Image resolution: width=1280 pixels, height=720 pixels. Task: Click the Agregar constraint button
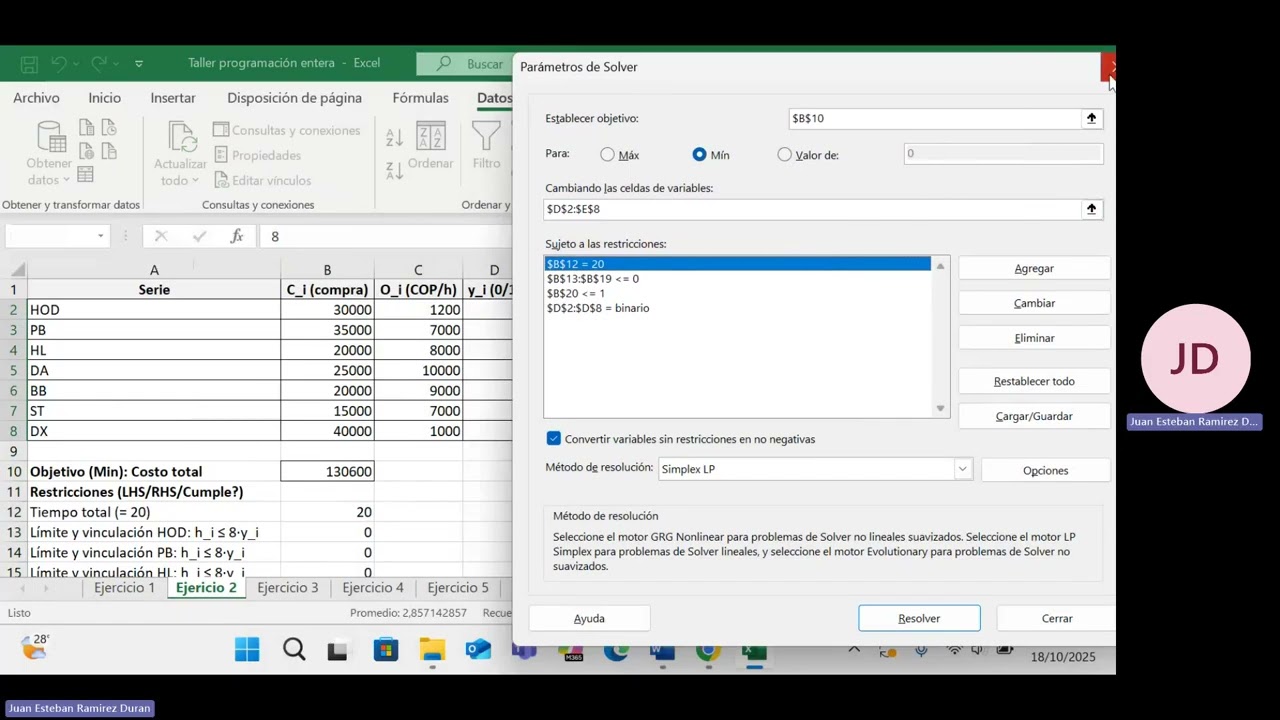[1033, 268]
